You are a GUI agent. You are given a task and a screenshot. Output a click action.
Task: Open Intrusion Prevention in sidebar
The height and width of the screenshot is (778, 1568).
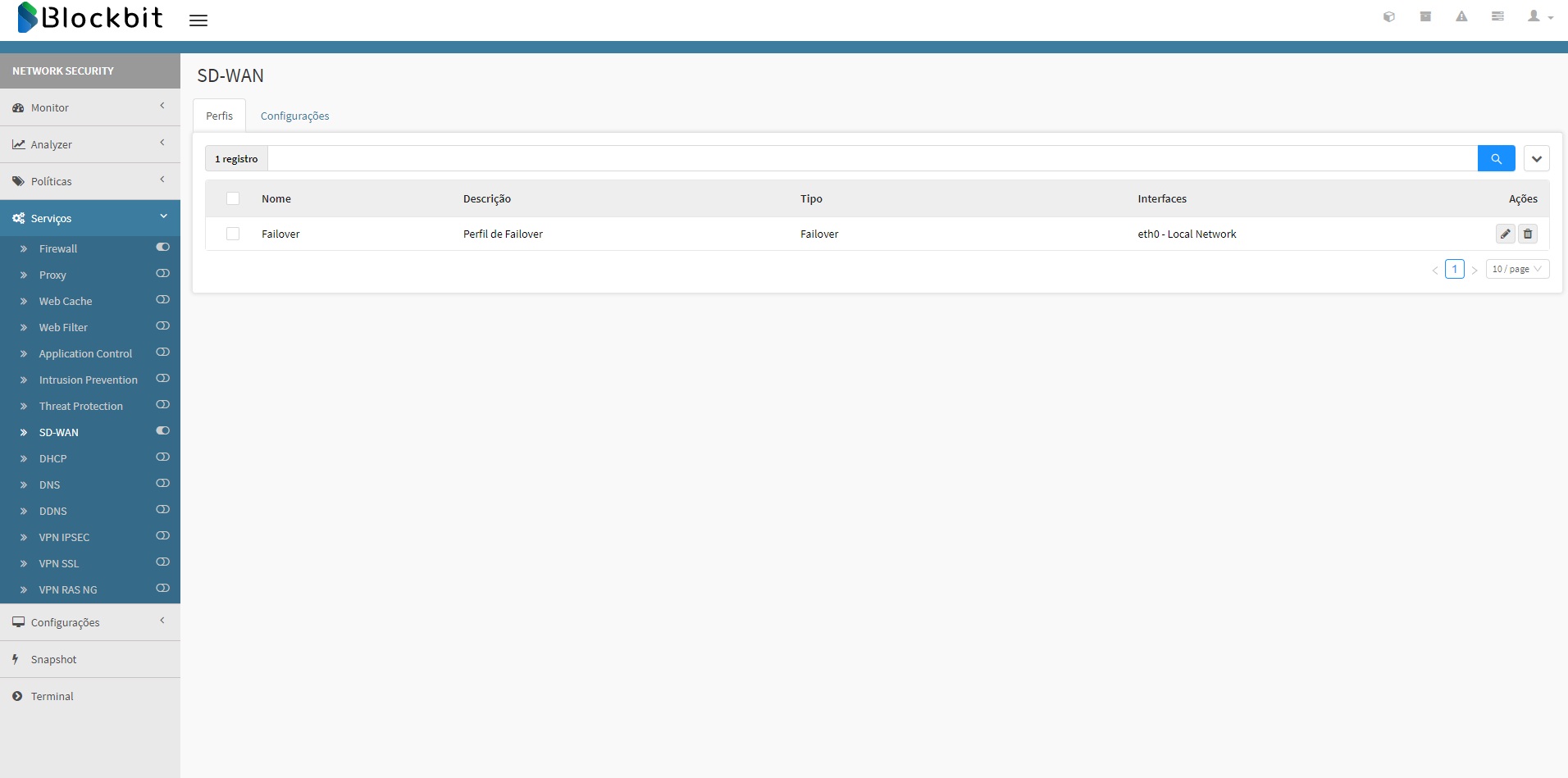tap(88, 380)
